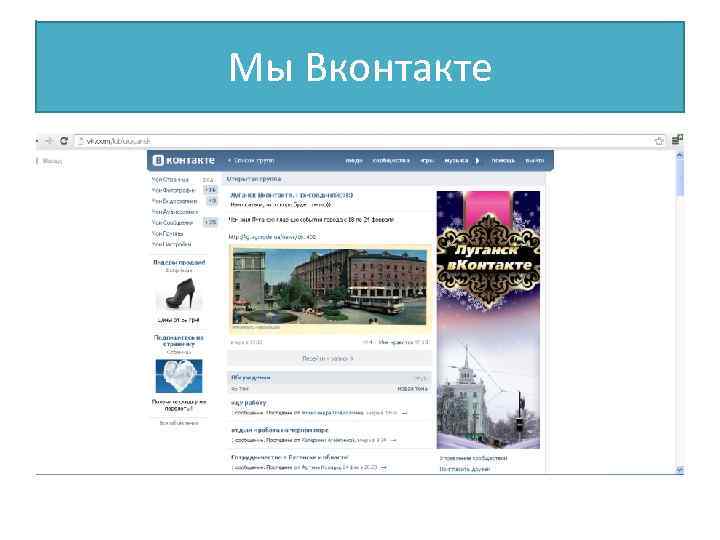
Task: Open 'Мои Настройки' in left sidebar
Action: click(171, 244)
